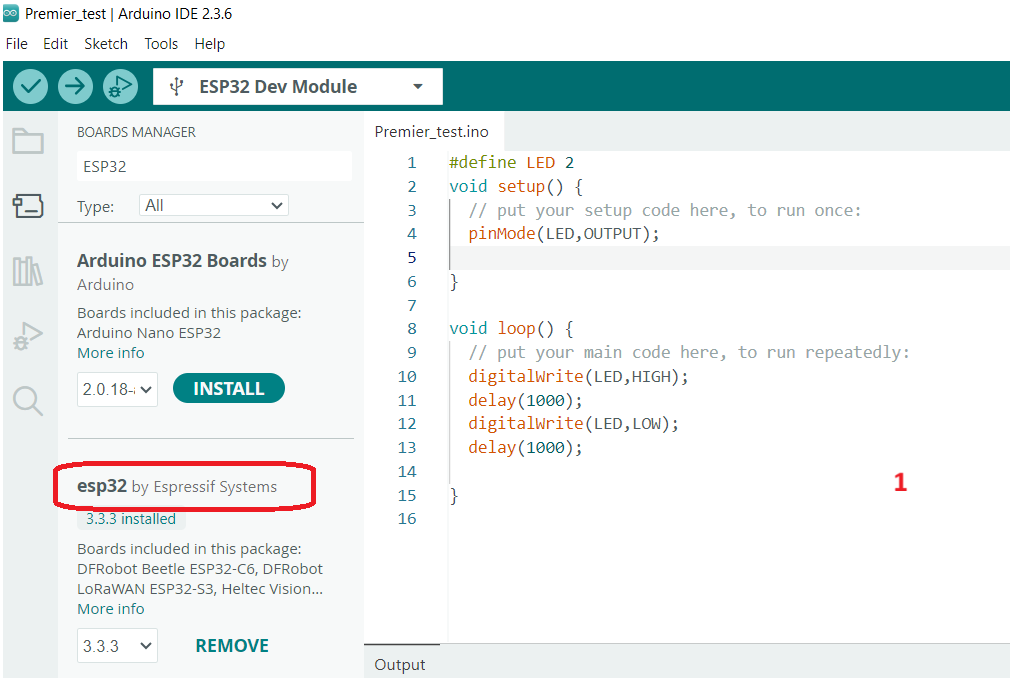Click the void setup() { line
Screen dimensions: 1010x680
(x=516, y=187)
